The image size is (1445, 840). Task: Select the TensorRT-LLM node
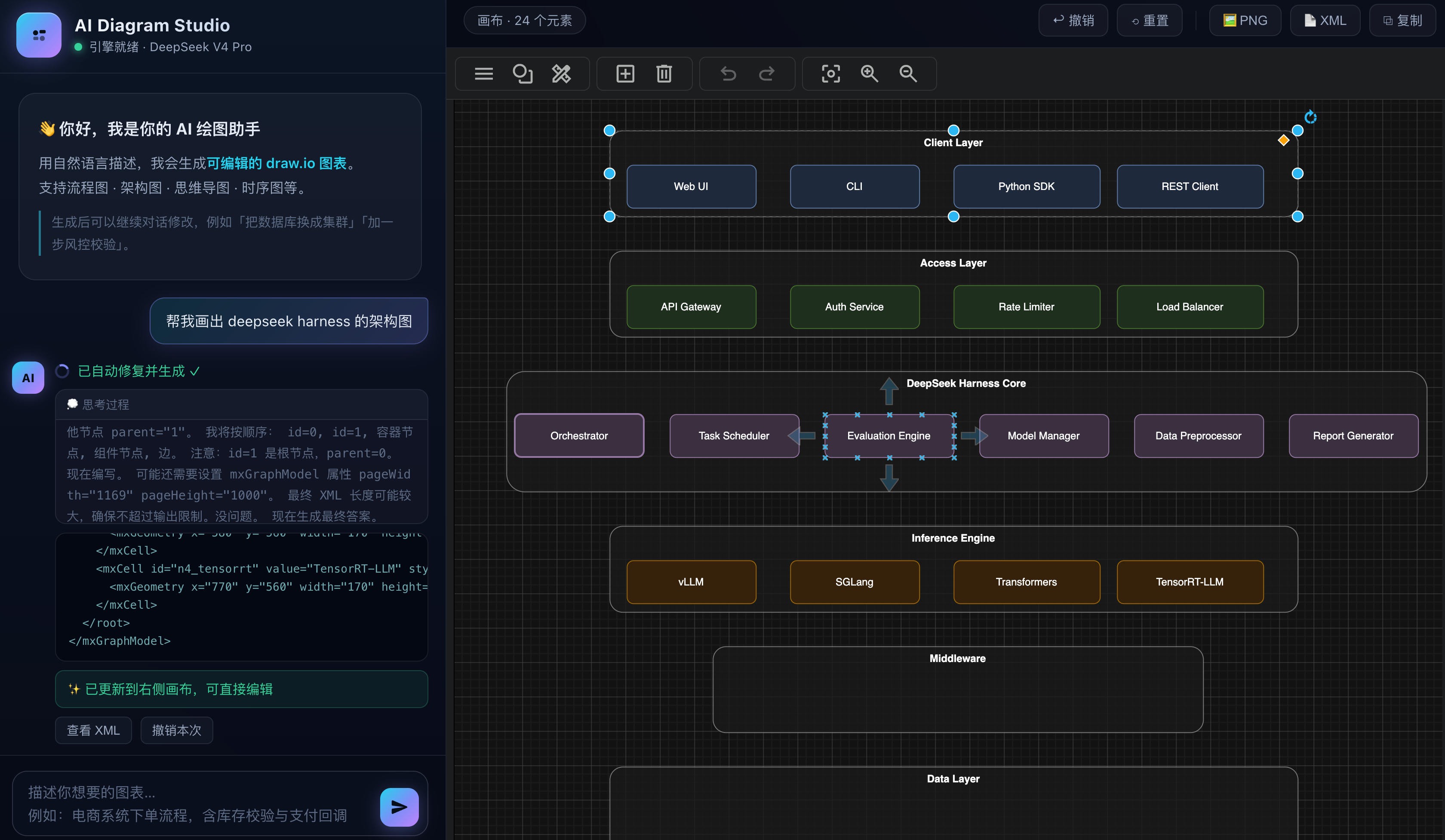click(x=1190, y=582)
